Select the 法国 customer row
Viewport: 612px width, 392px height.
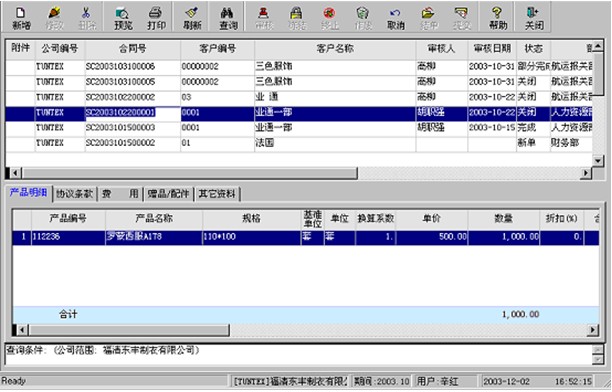[x=300, y=143]
